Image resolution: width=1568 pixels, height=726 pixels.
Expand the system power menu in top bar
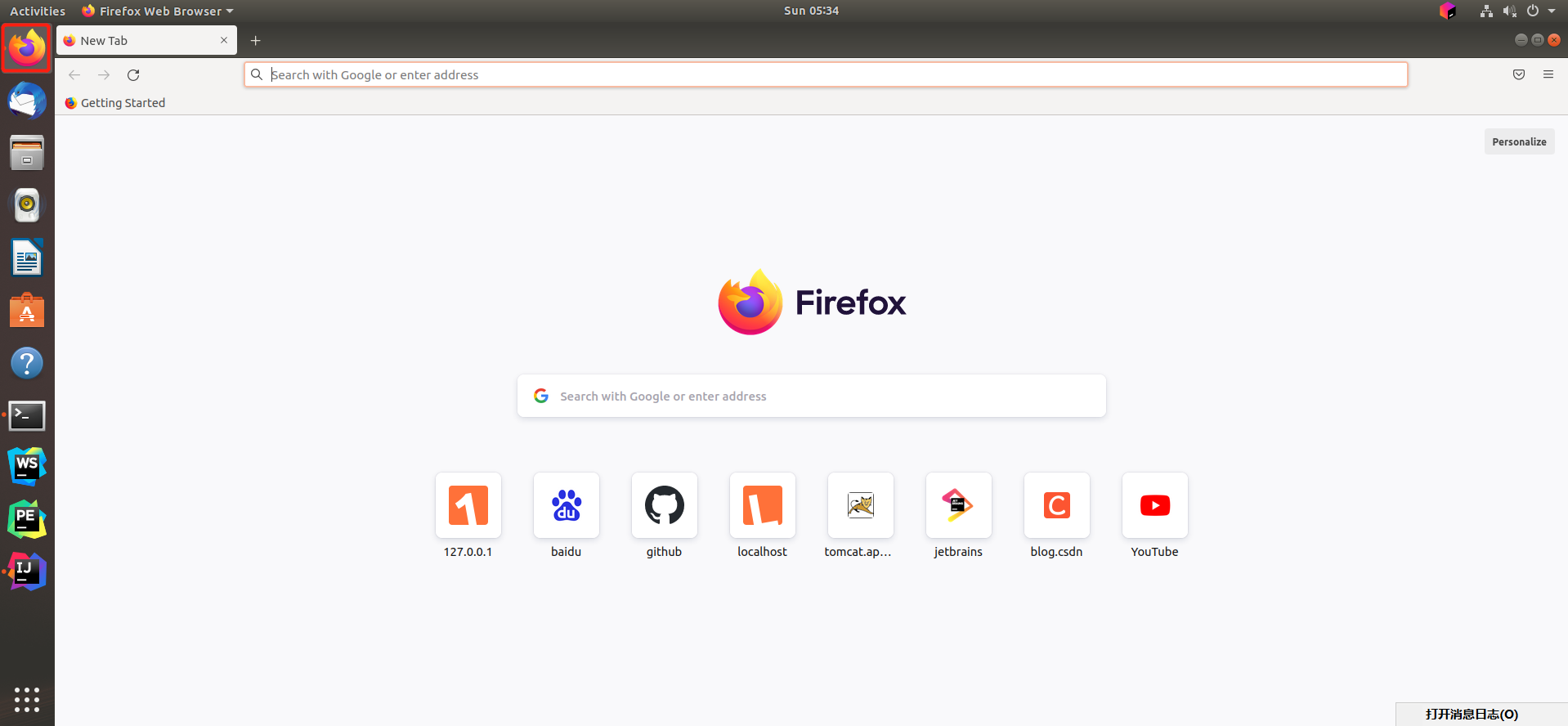(x=1540, y=11)
